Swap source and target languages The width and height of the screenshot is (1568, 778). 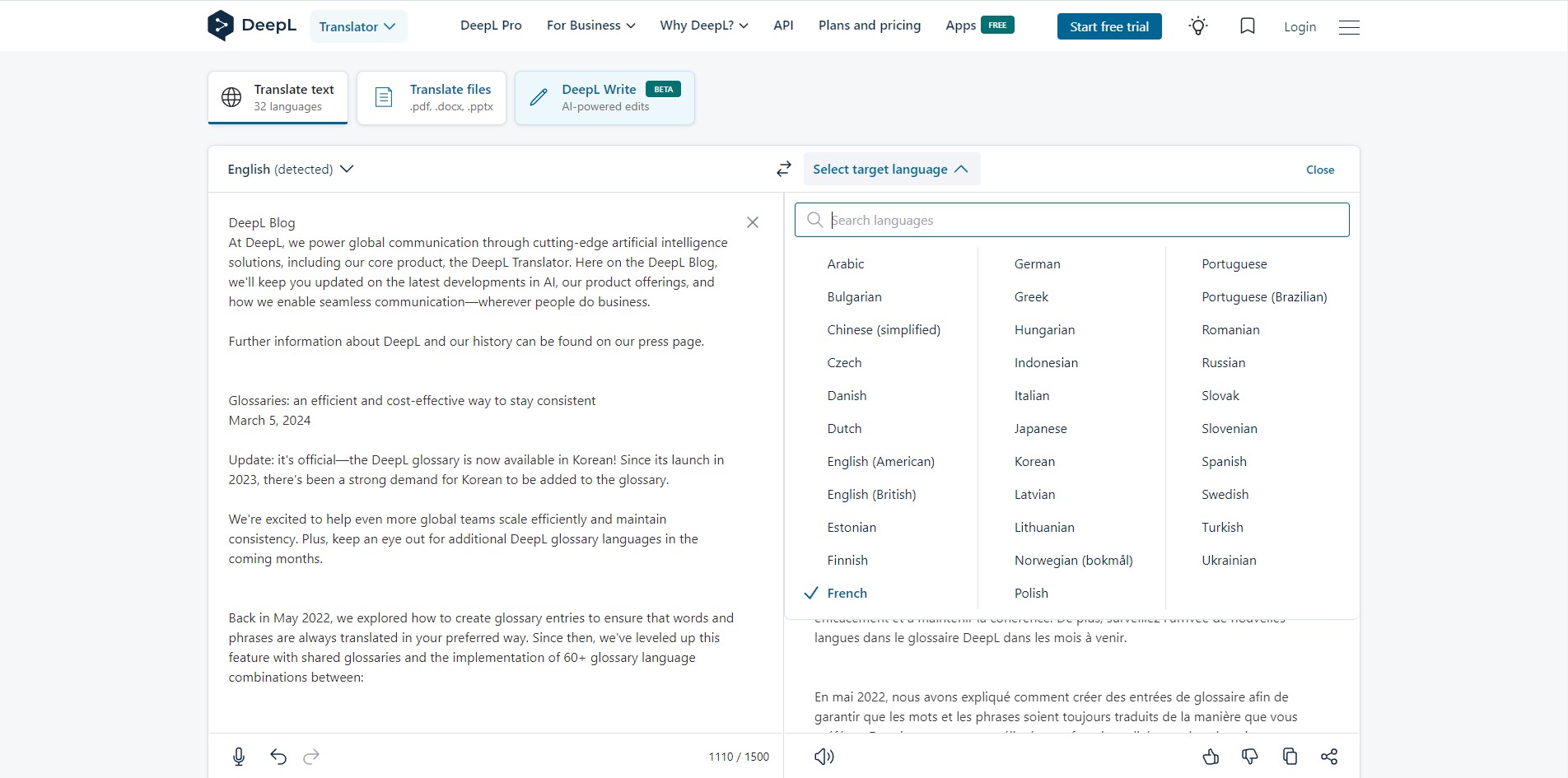pyautogui.click(x=784, y=169)
